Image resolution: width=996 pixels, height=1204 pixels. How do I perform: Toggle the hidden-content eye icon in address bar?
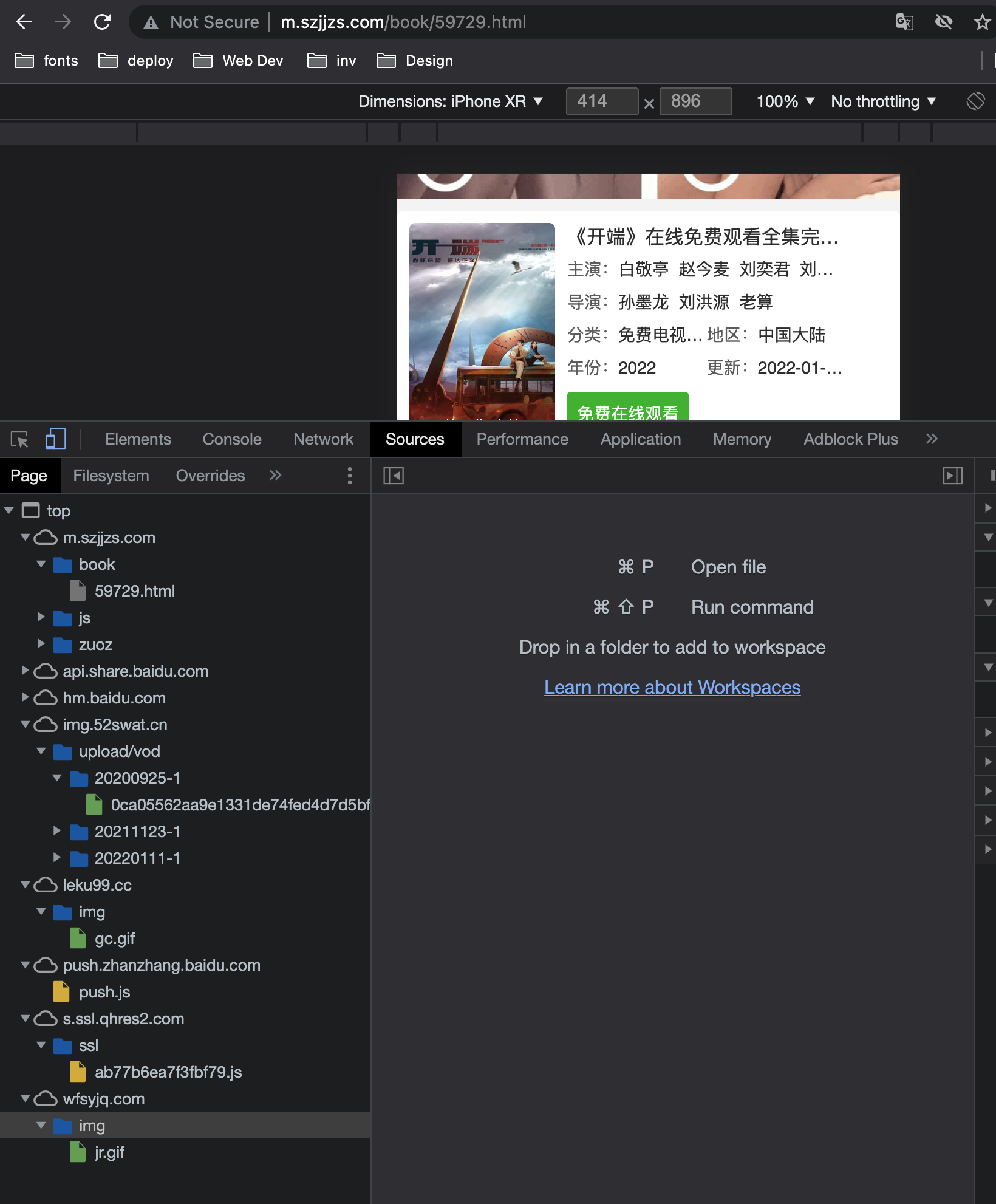(x=944, y=22)
